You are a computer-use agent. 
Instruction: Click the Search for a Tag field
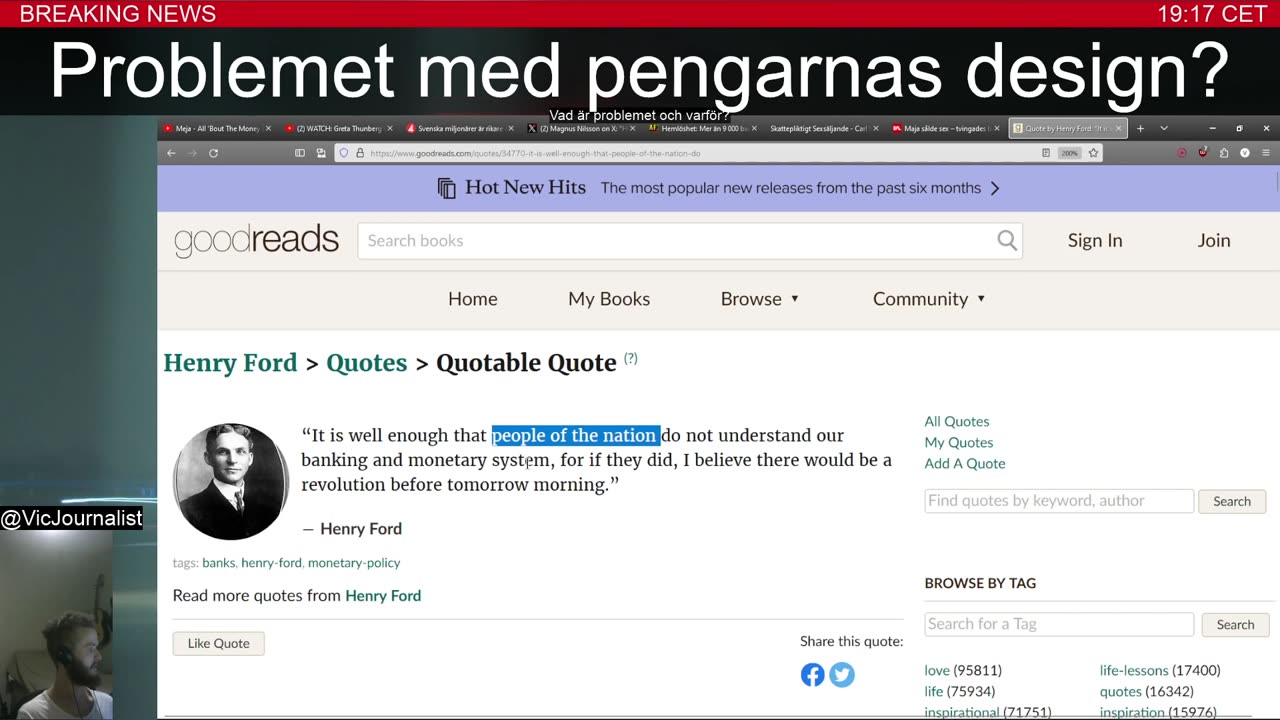point(1059,624)
